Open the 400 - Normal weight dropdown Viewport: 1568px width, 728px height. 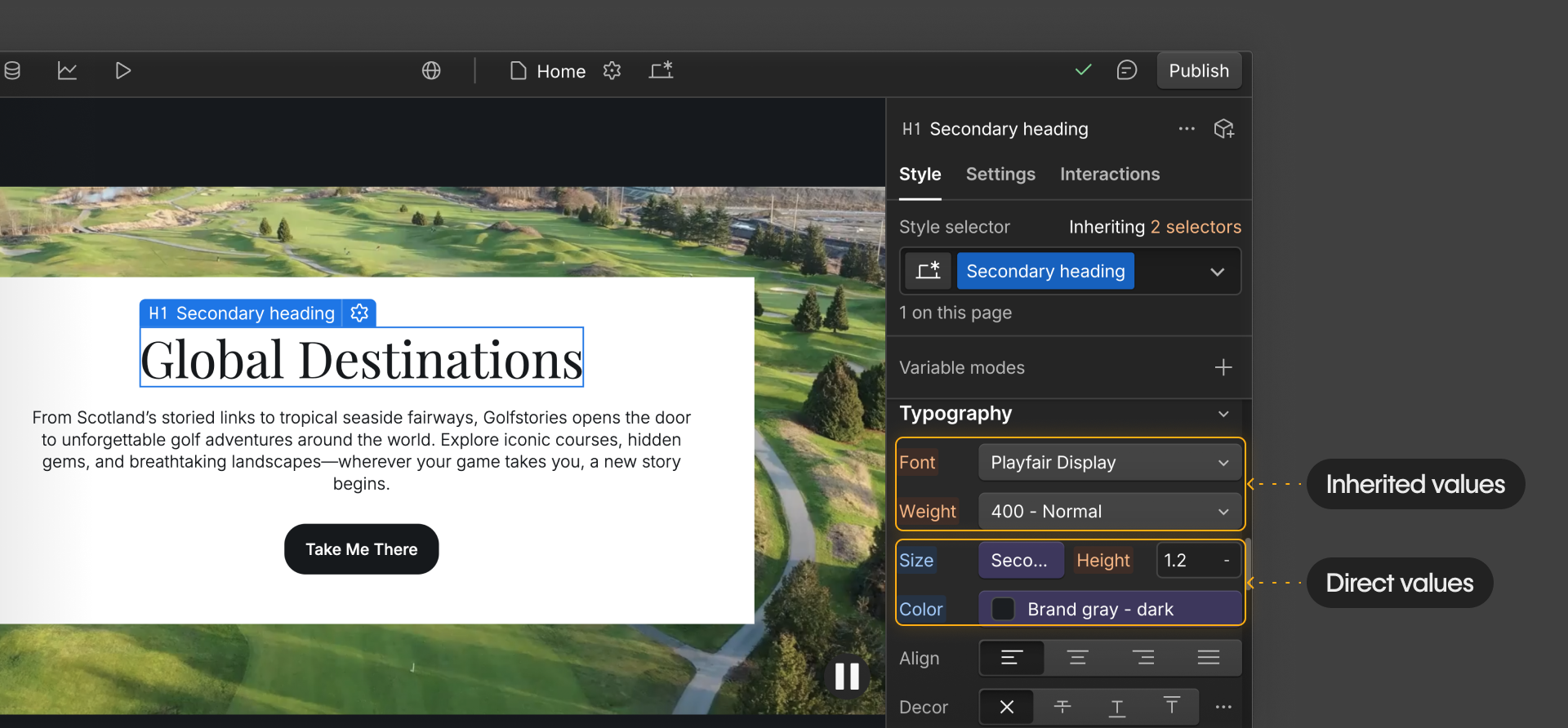1110,512
